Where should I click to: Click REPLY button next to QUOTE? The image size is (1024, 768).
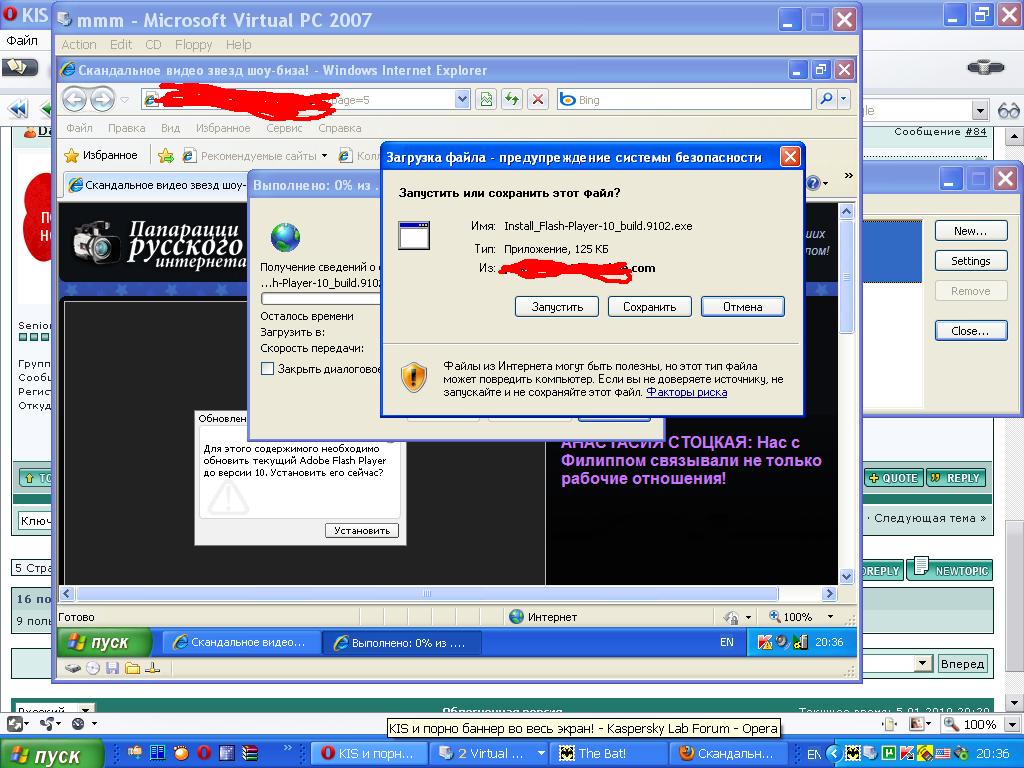(x=955, y=478)
